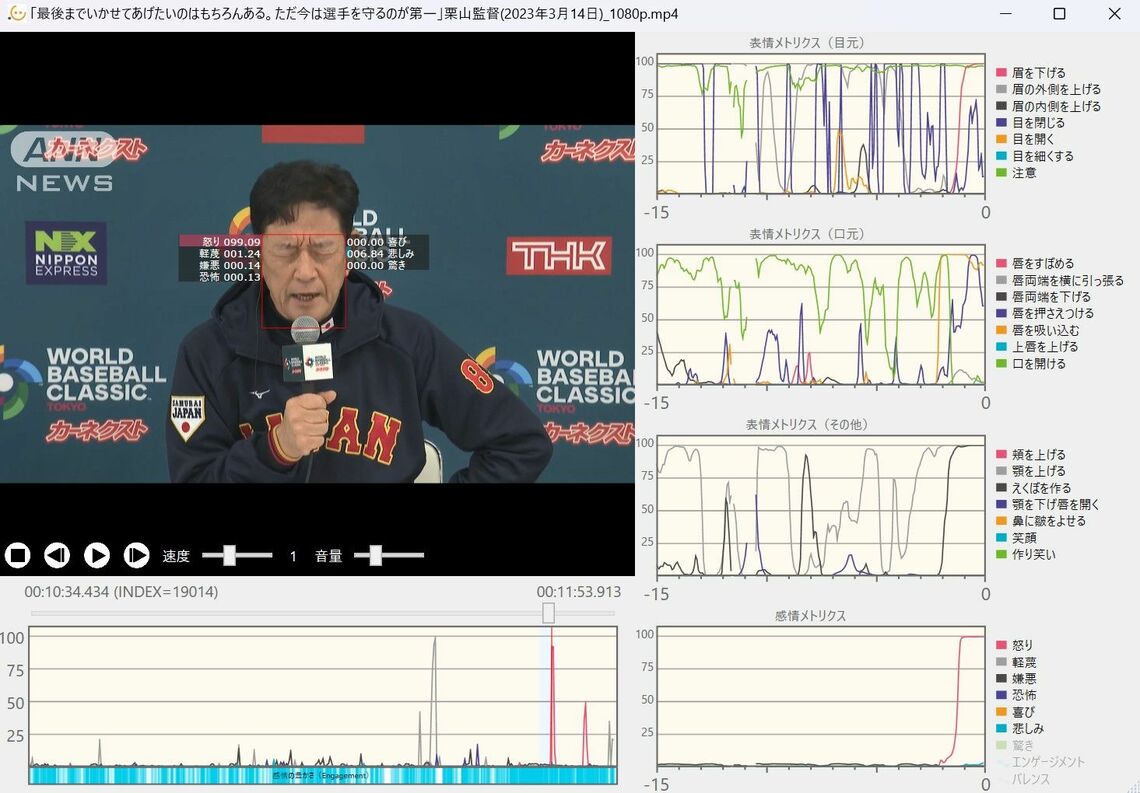Screen dimensions: 1140x793
Task: Toggle 悲しみ in emotion metrics legend
Action: 1020,728
